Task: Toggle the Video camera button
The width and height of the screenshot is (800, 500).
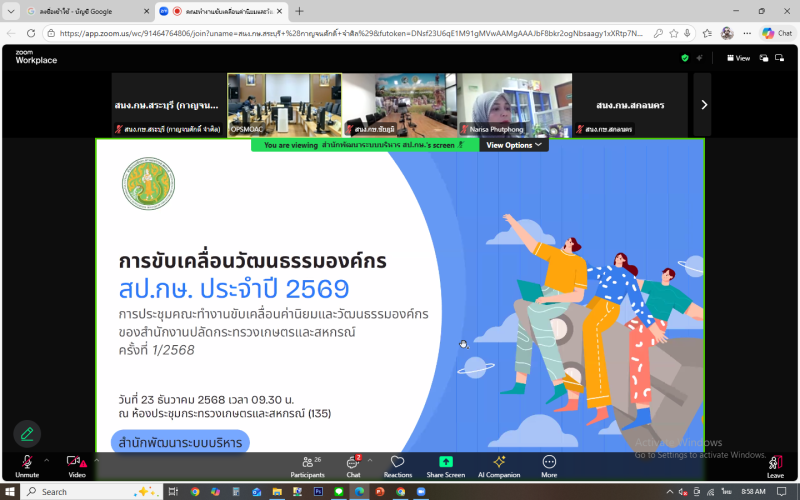Action: pyautogui.click(x=76, y=464)
